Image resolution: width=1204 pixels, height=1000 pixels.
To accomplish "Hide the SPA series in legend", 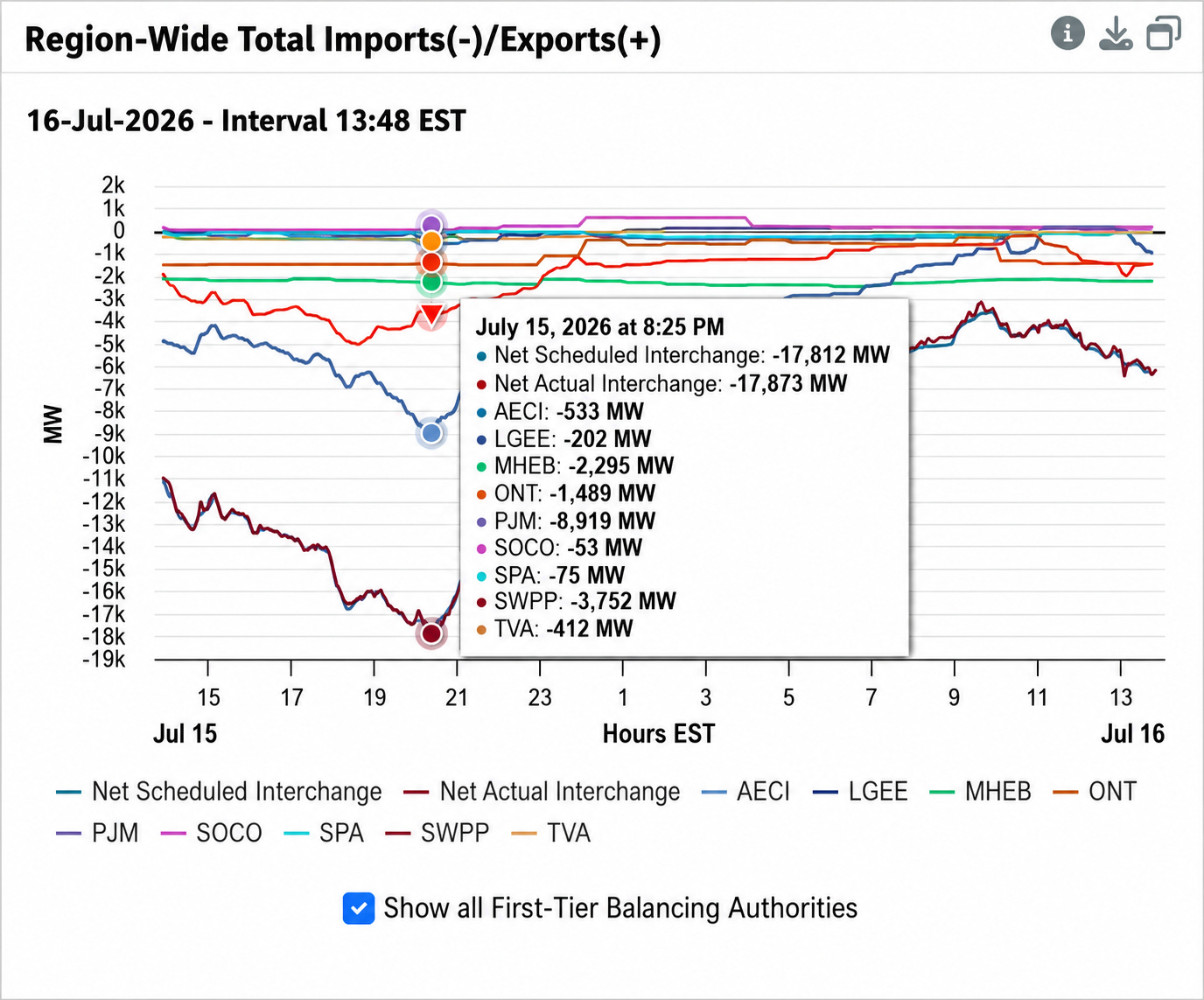I will [x=323, y=833].
